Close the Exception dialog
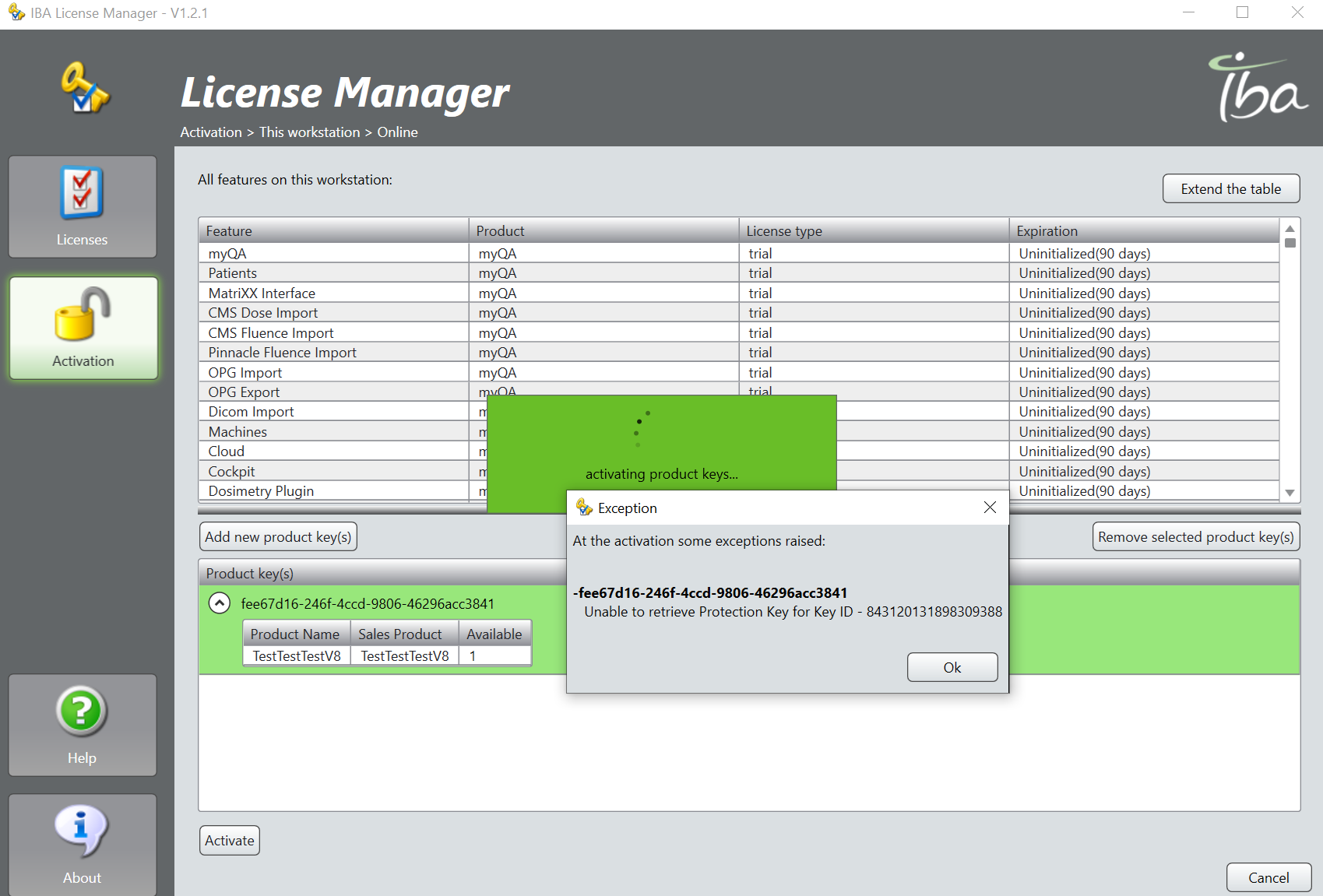Viewport: 1323px width, 896px height. click(989, 508)
